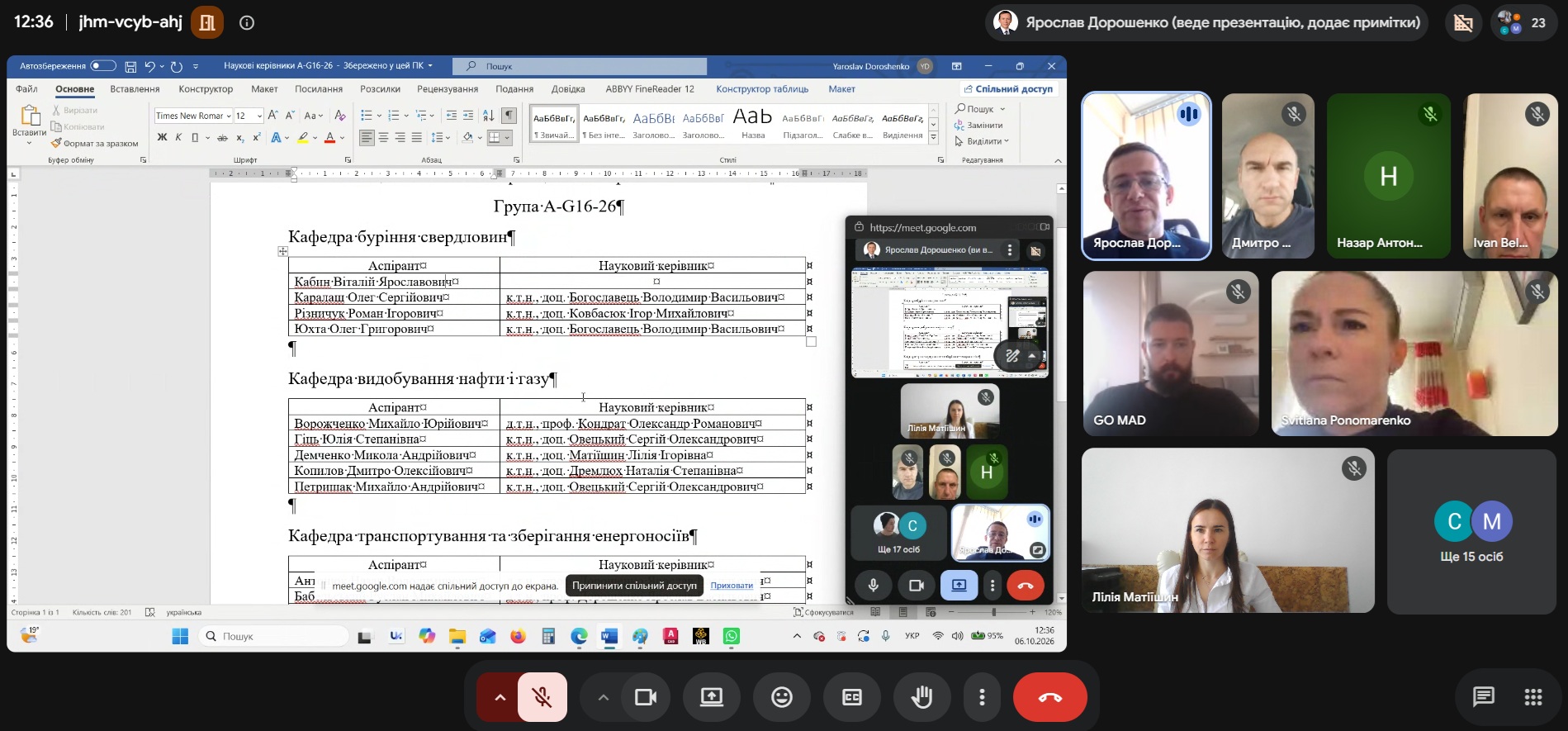Raise hand in Google Meet toolbar
Image resolution: width=1568 pixels, height=731 pixels.
(x=921, y=697)
